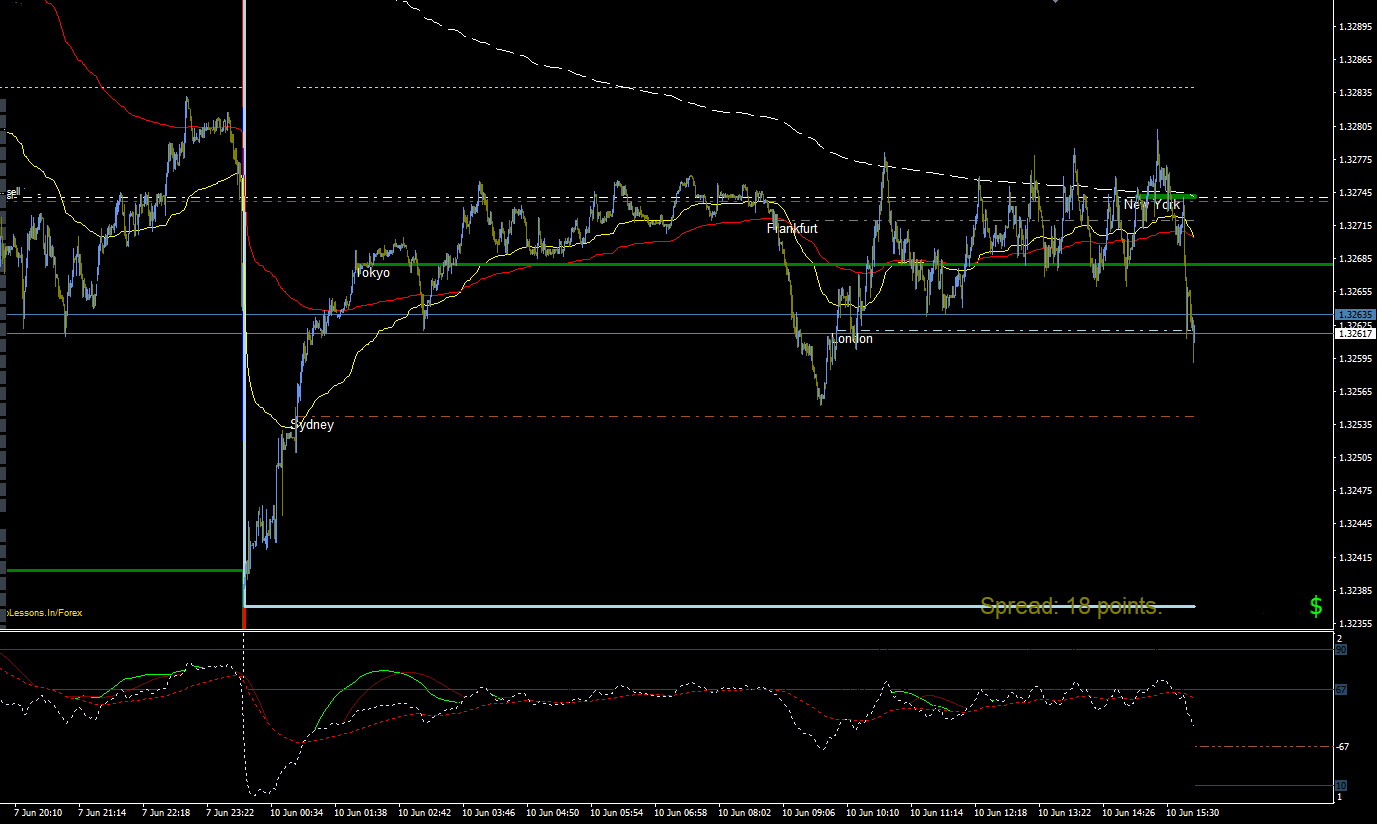
Task: Click the '10 Jun 03:46' time label
Action: (489, 813)
